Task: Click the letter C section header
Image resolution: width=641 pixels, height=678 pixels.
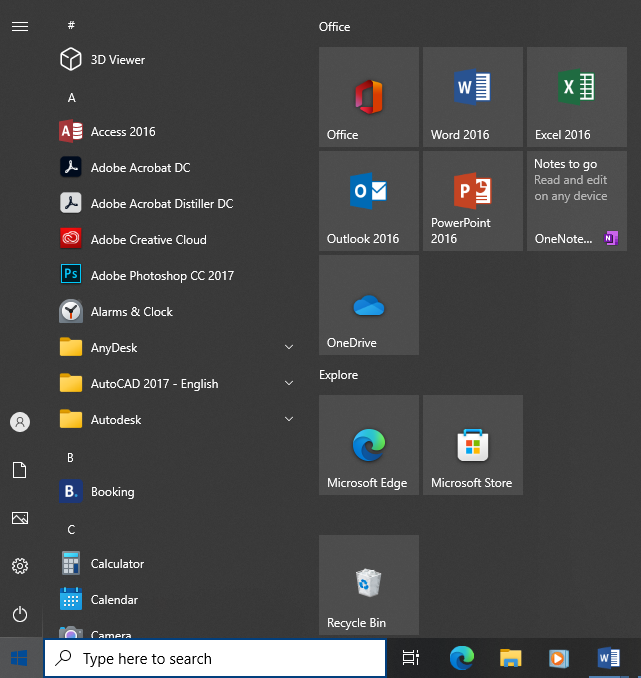Action: [71, 530]
